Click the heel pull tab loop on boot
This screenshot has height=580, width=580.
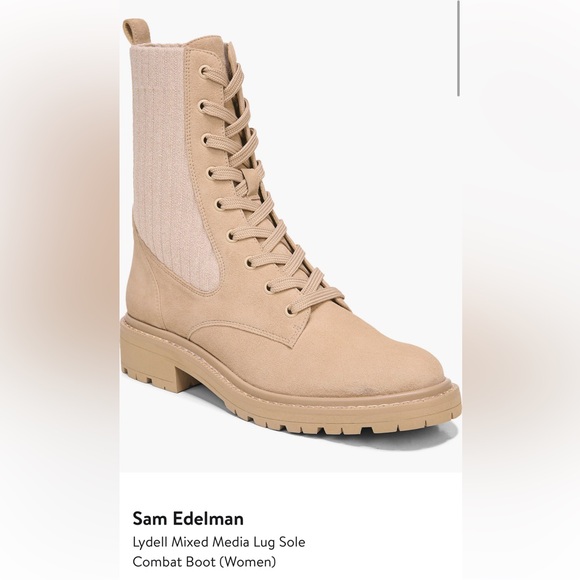coord(135,30)
